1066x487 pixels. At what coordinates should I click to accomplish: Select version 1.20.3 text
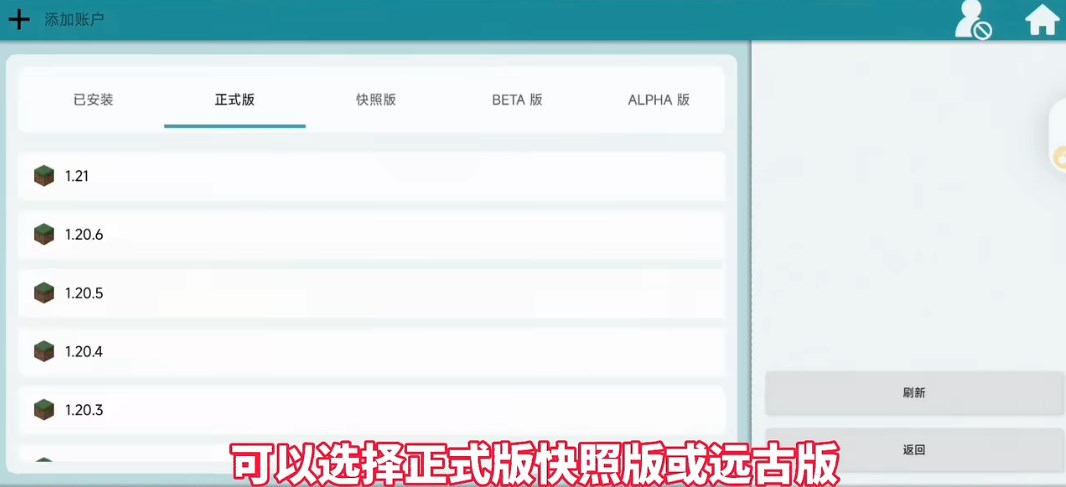tap(84, 410)
